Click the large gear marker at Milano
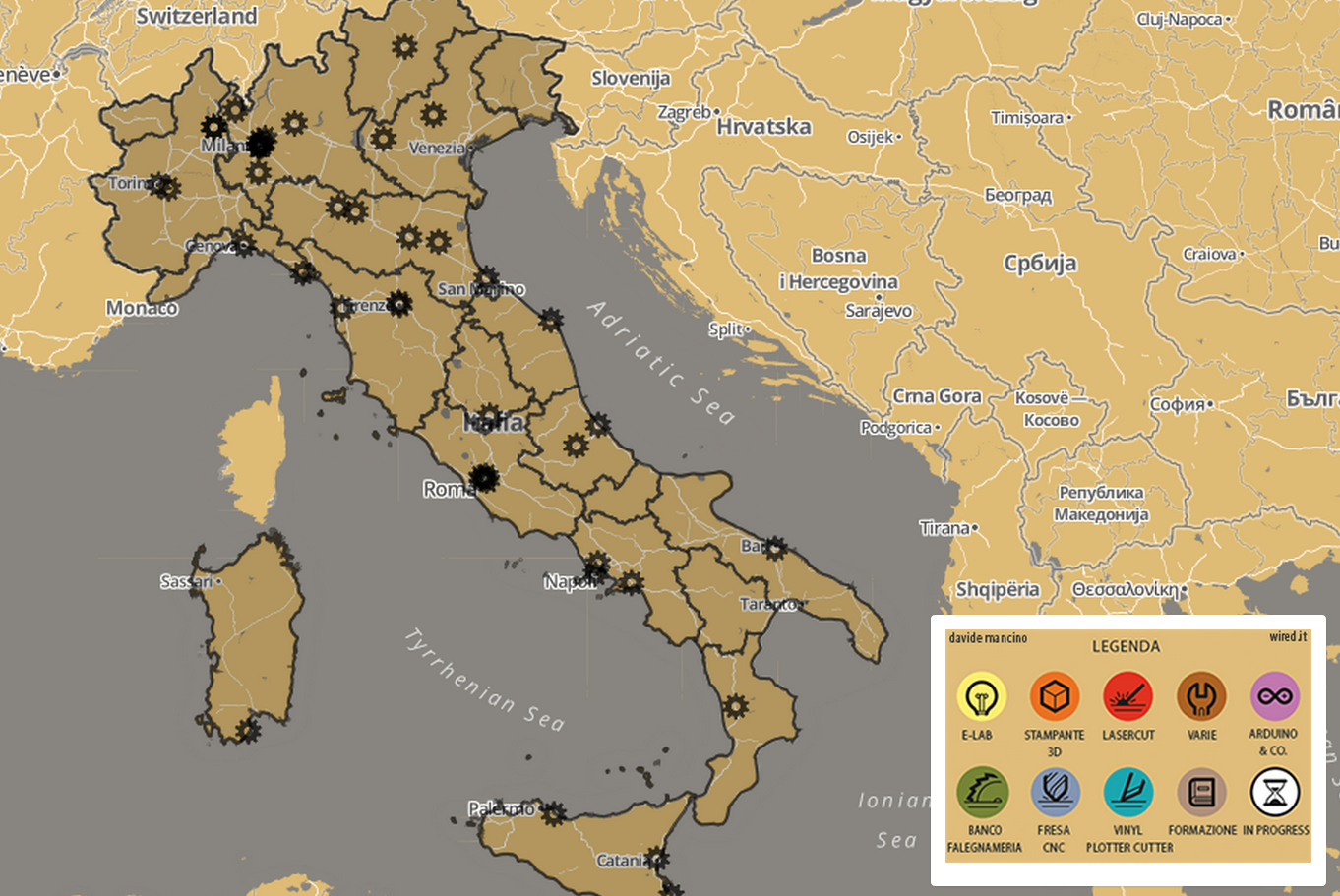This screenshot has width=1340, height=896. pyautogui.click(x=260, y=144)
